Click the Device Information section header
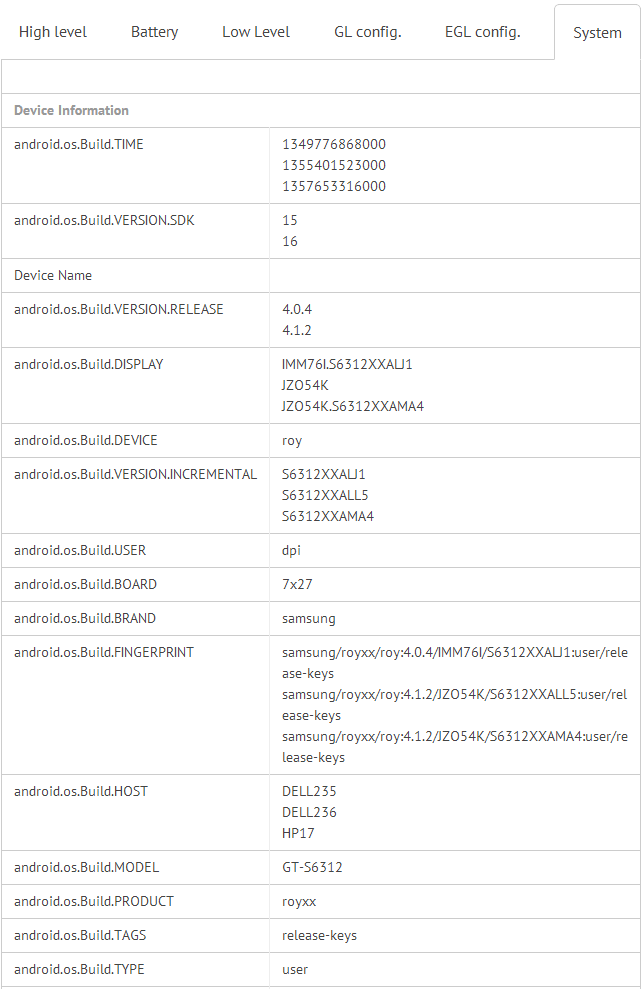 71,111
